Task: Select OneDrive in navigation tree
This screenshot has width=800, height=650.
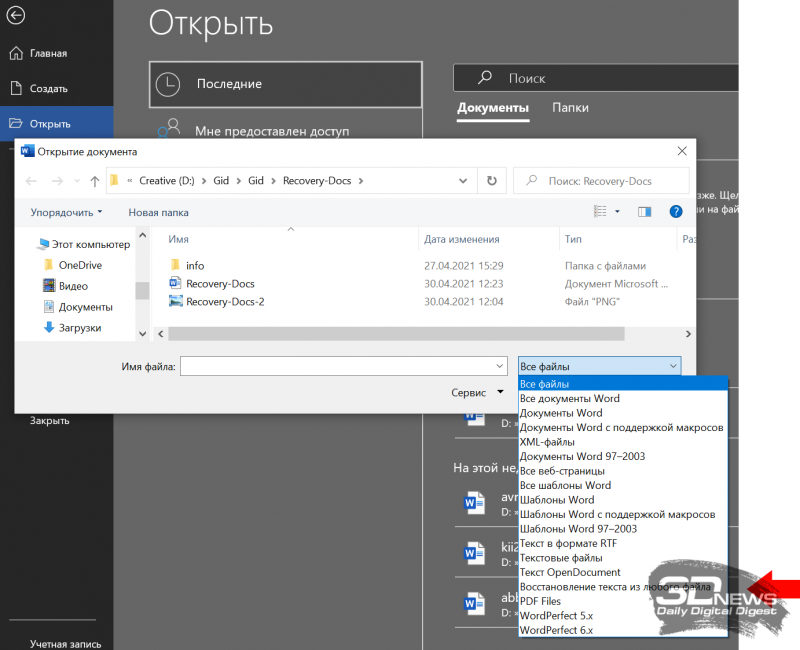Action: pos(73,265)
